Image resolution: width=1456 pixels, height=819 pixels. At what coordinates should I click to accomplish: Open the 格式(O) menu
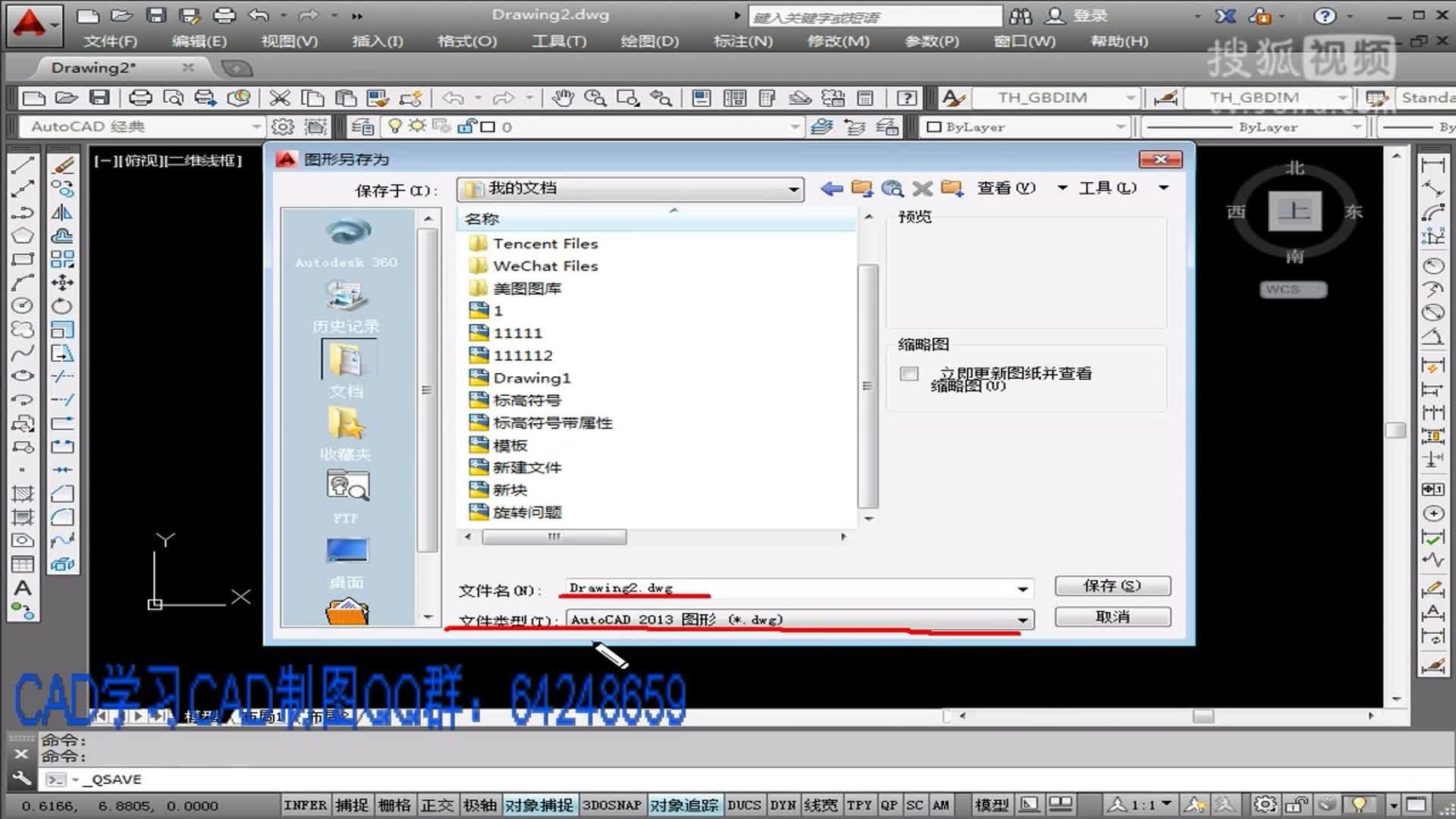click(x=467, y=41)
